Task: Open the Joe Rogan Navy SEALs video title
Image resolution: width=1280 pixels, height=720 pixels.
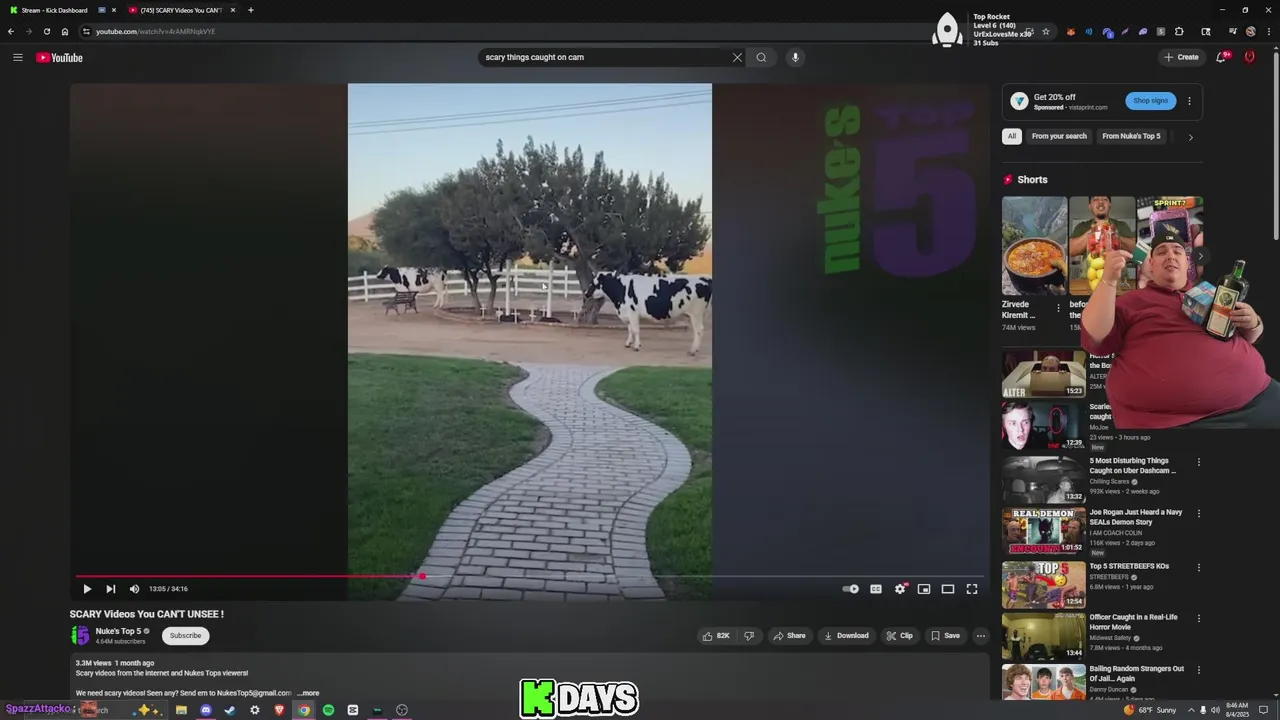Action: 1136,517
